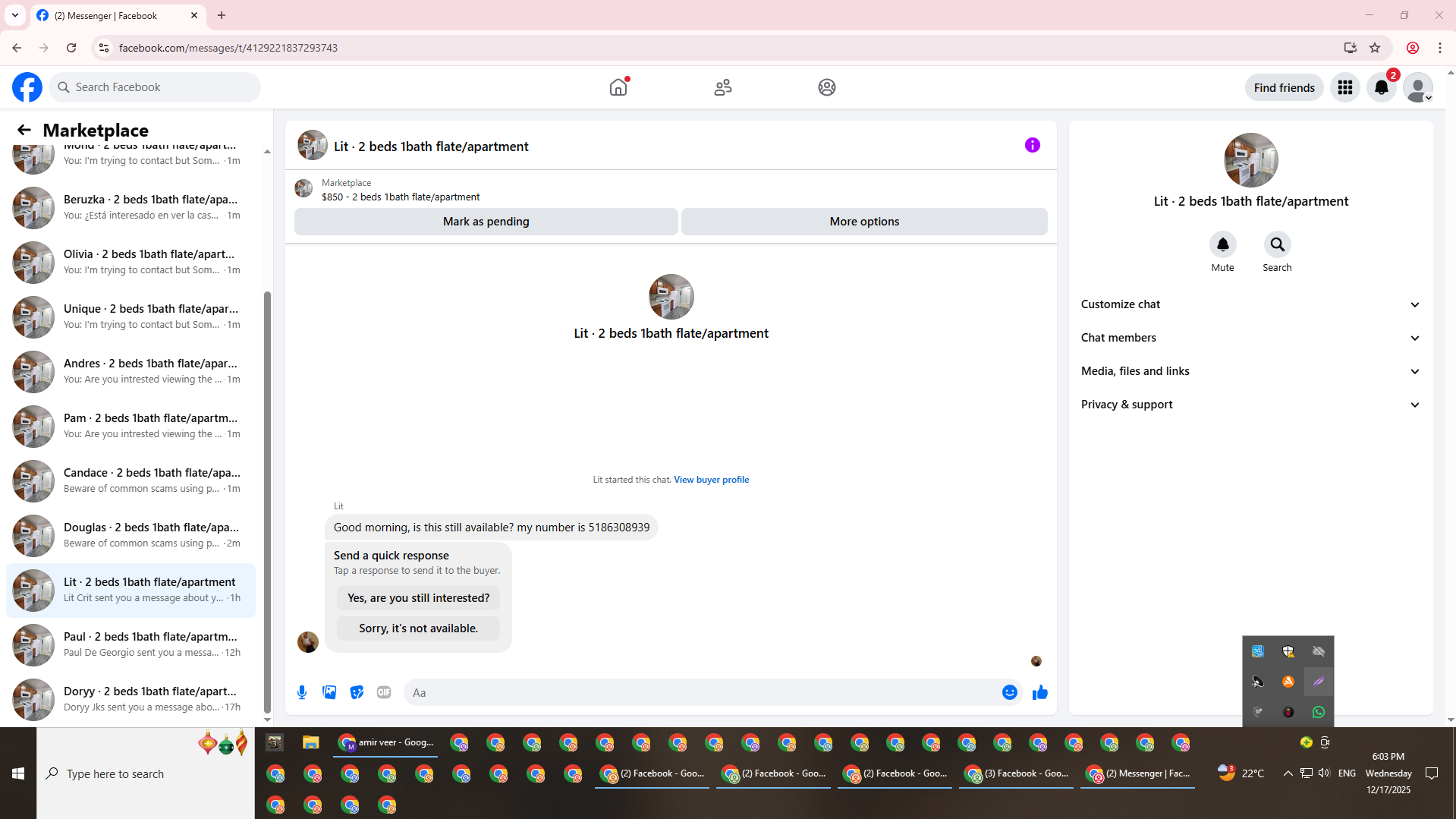Open the Friends icon in top navigation
This screenshot has width=1456, height=819.
click(x=723, y=87)
